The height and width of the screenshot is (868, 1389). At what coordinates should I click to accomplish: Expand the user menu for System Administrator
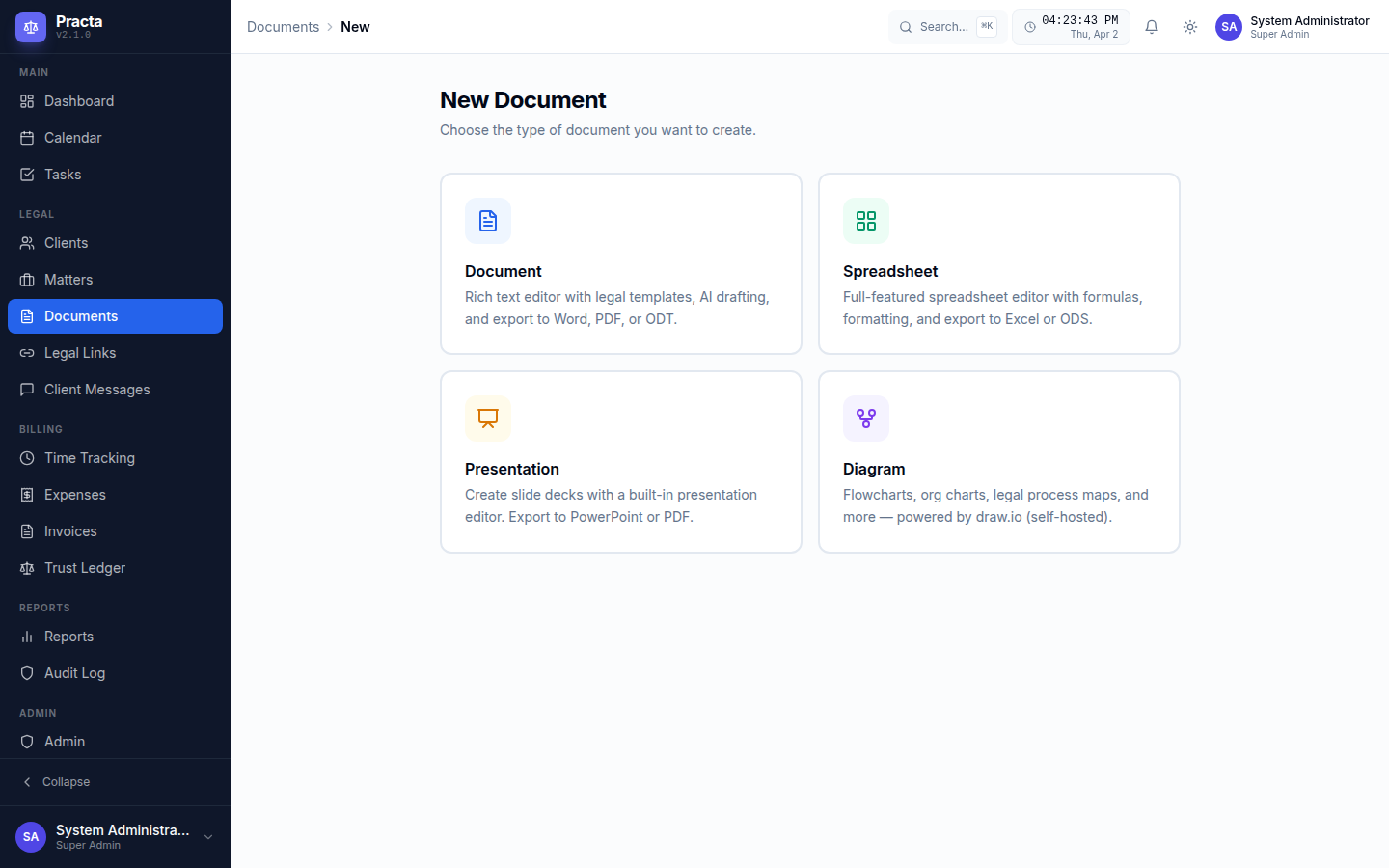tap(207, 837)
